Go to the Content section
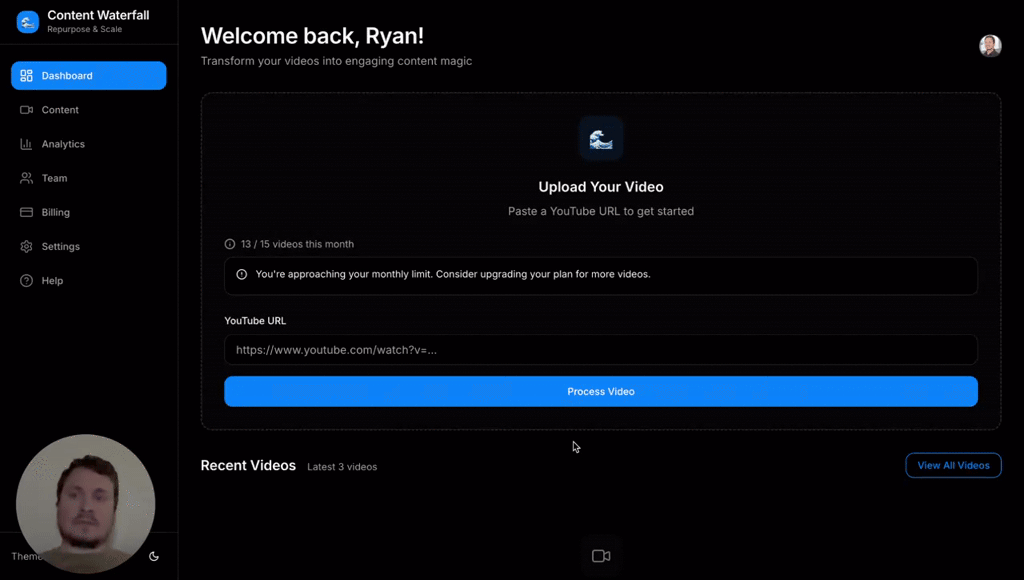 tap(89, 110)
